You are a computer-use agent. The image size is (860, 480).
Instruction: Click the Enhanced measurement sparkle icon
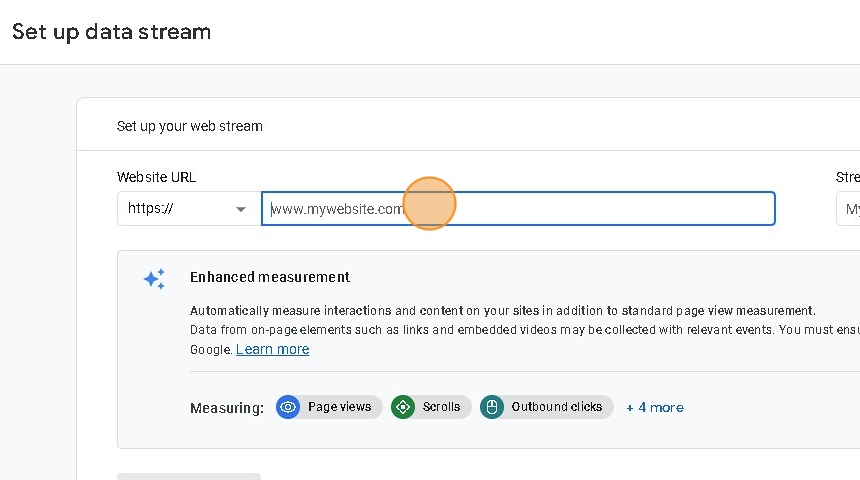pos(154,279)
